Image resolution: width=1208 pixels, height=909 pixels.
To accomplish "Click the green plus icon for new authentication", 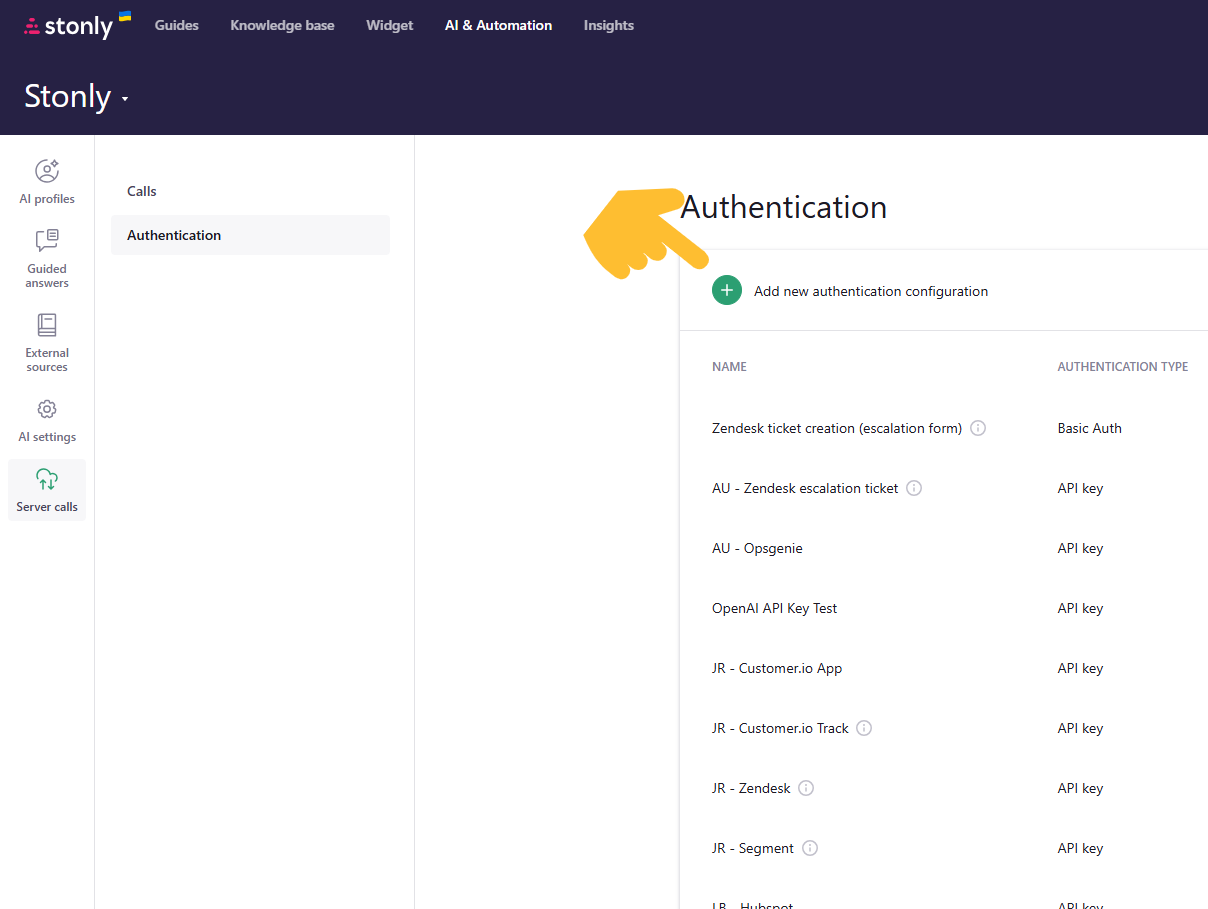I will 727,290.
